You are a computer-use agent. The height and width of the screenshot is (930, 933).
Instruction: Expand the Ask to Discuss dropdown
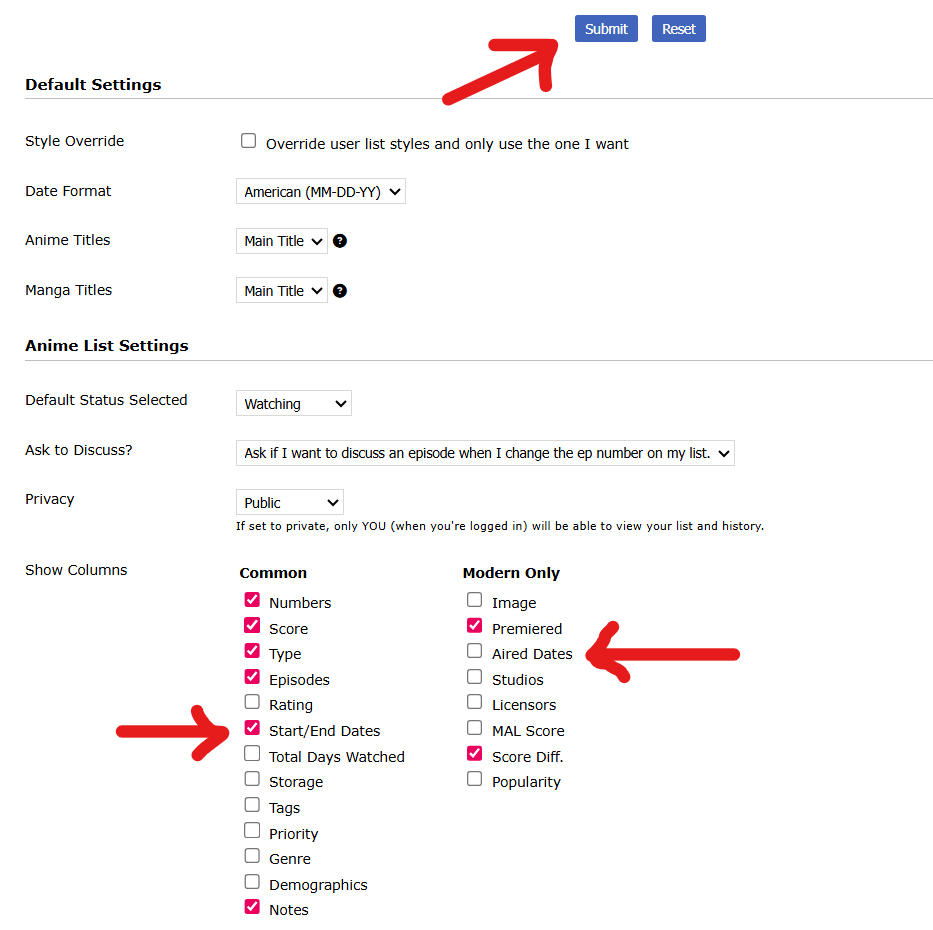coord(485,453)
